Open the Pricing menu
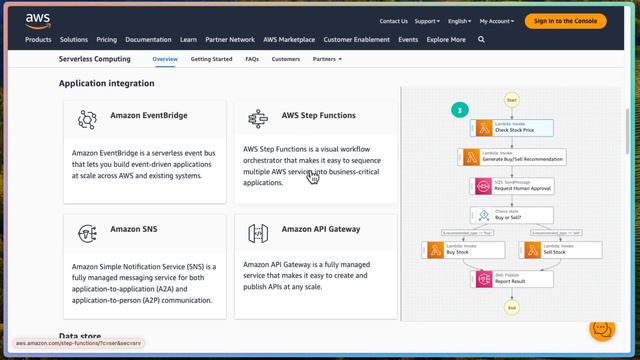 [x=107, y=40]
